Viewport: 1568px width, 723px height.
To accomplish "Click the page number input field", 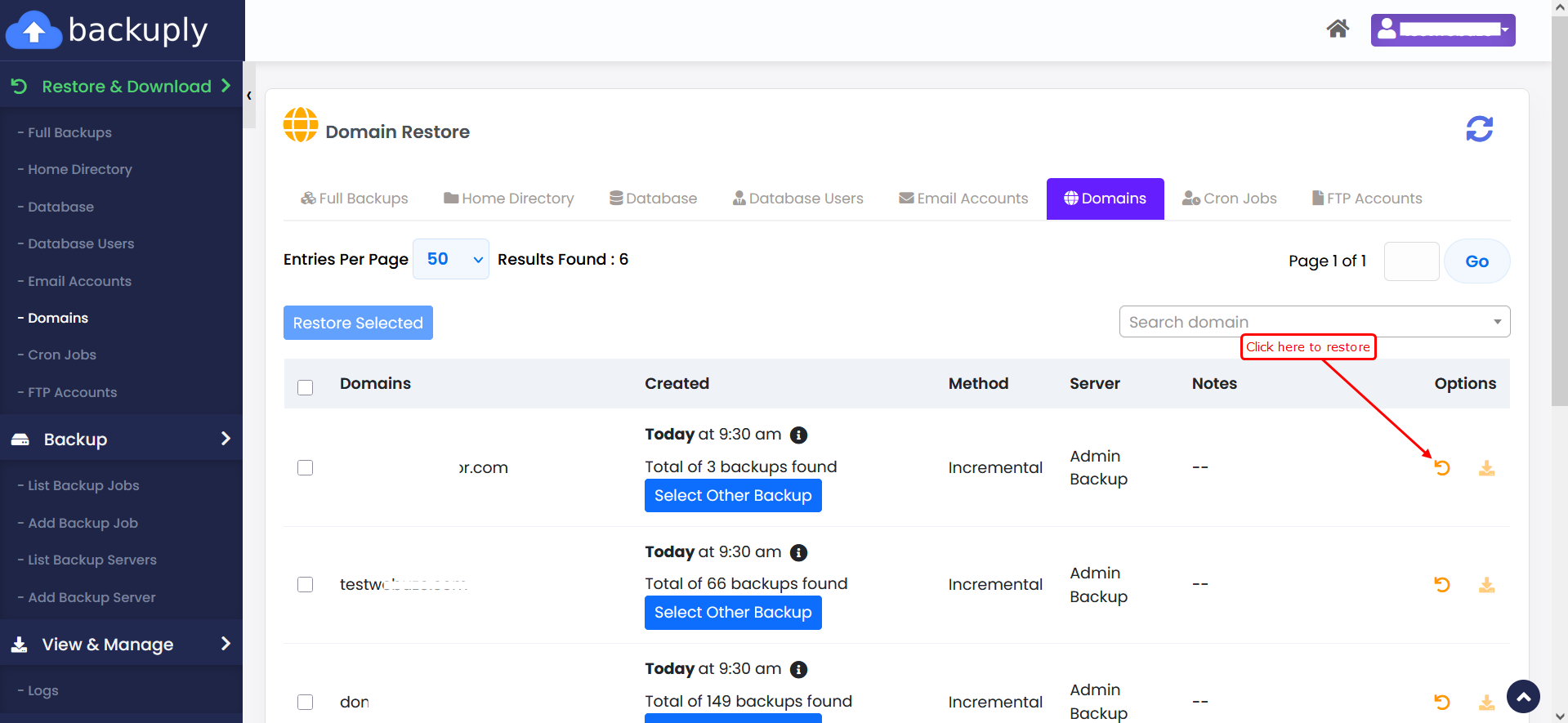I will 1411,261.
